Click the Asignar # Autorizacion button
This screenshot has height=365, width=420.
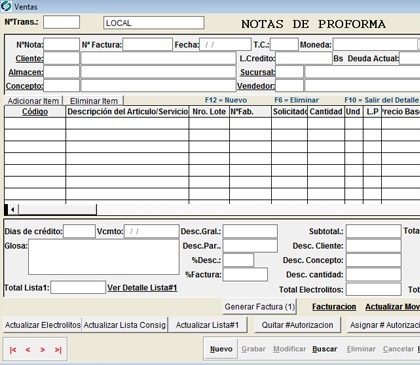(x=384, y=325)
